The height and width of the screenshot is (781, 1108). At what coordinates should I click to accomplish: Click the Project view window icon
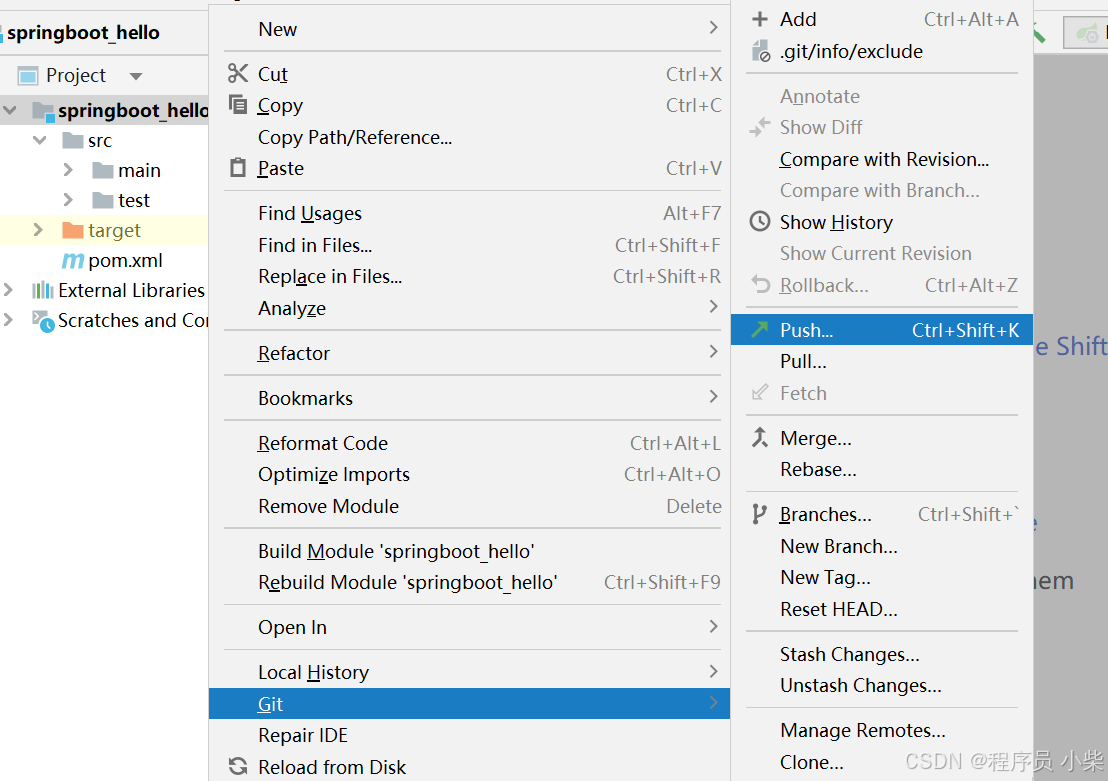tap(28, 75)
